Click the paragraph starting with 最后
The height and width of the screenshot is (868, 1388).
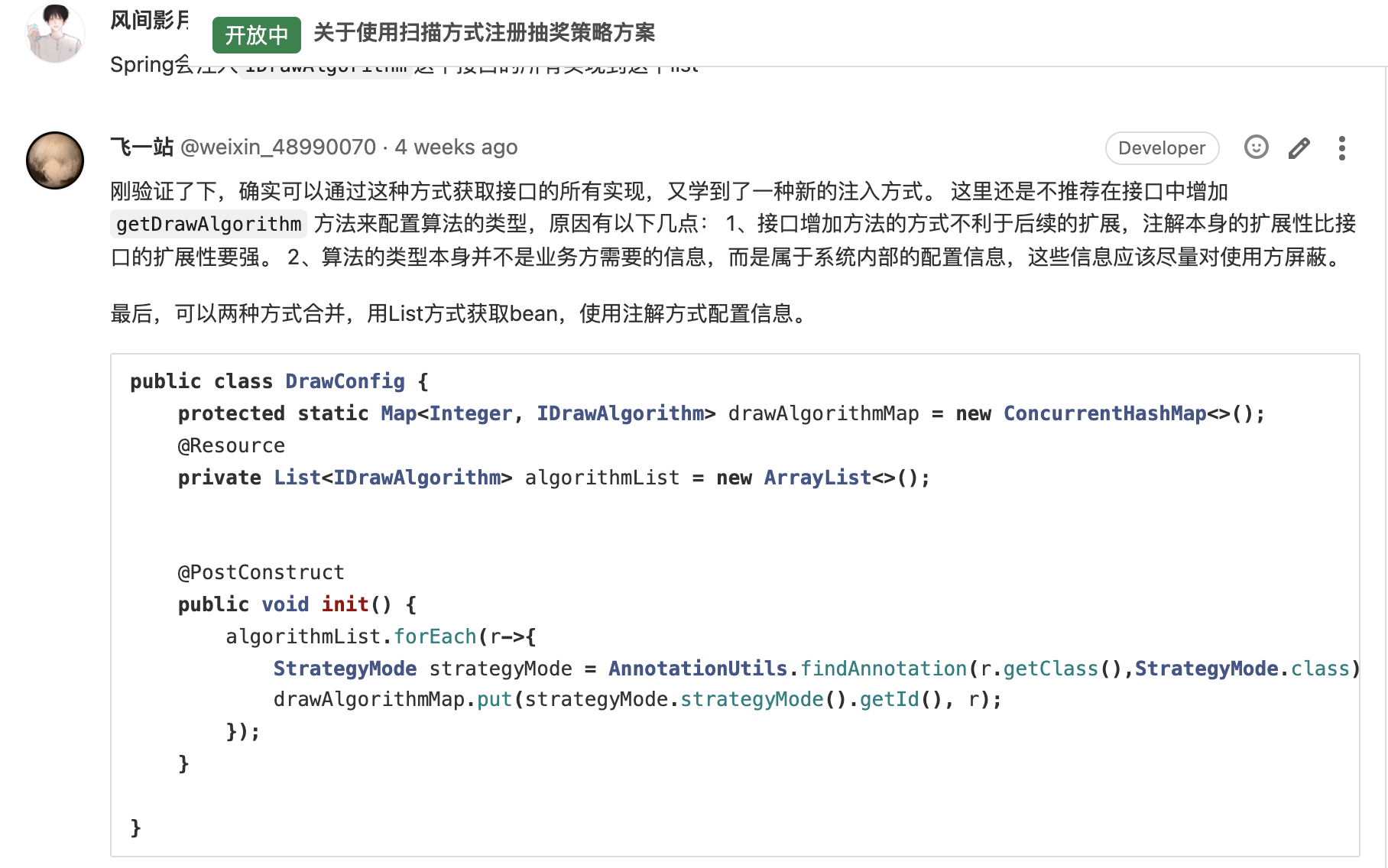point(460,314)
